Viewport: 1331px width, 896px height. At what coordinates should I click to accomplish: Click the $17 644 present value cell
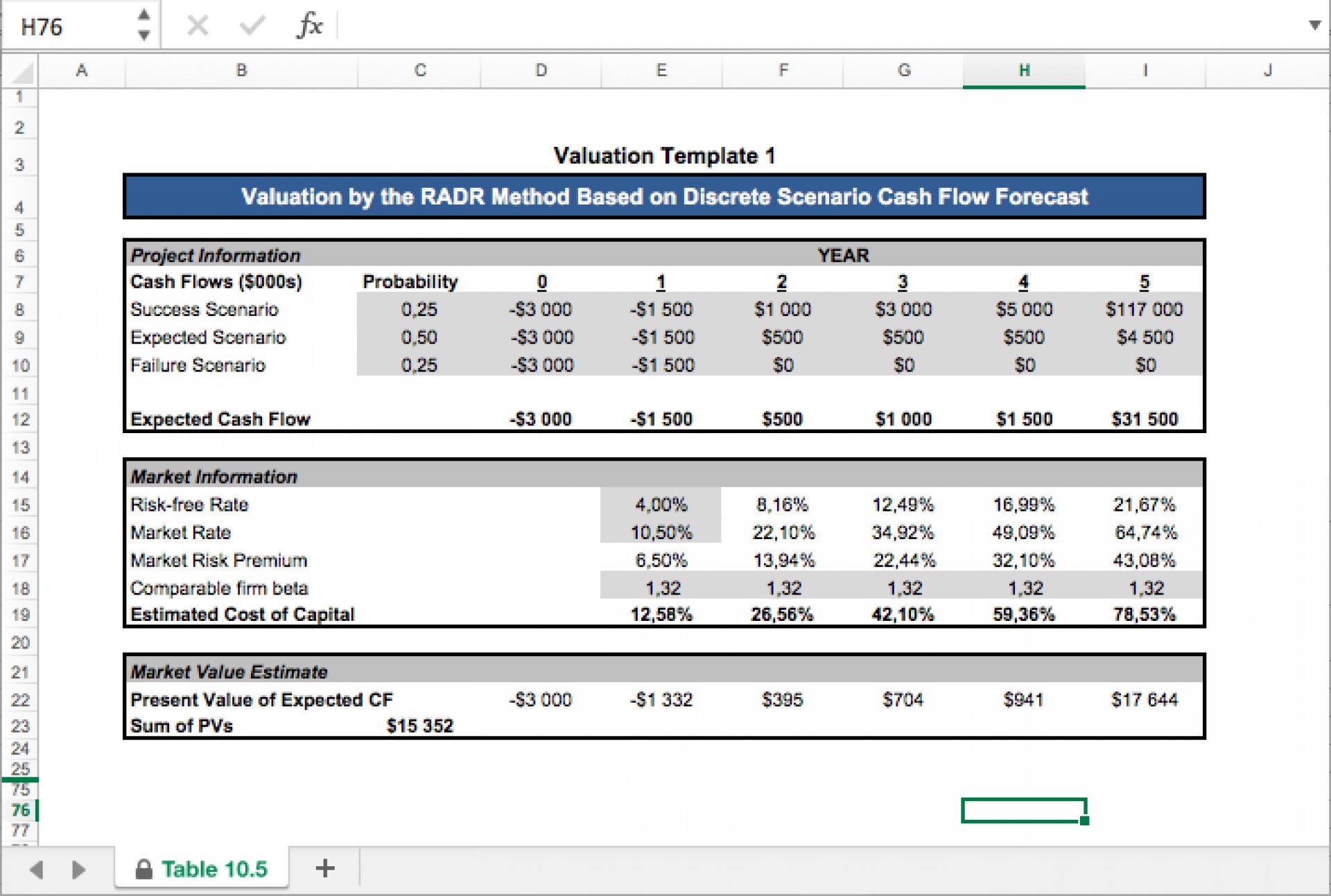pyautogui.click(x=1145, y=700)
